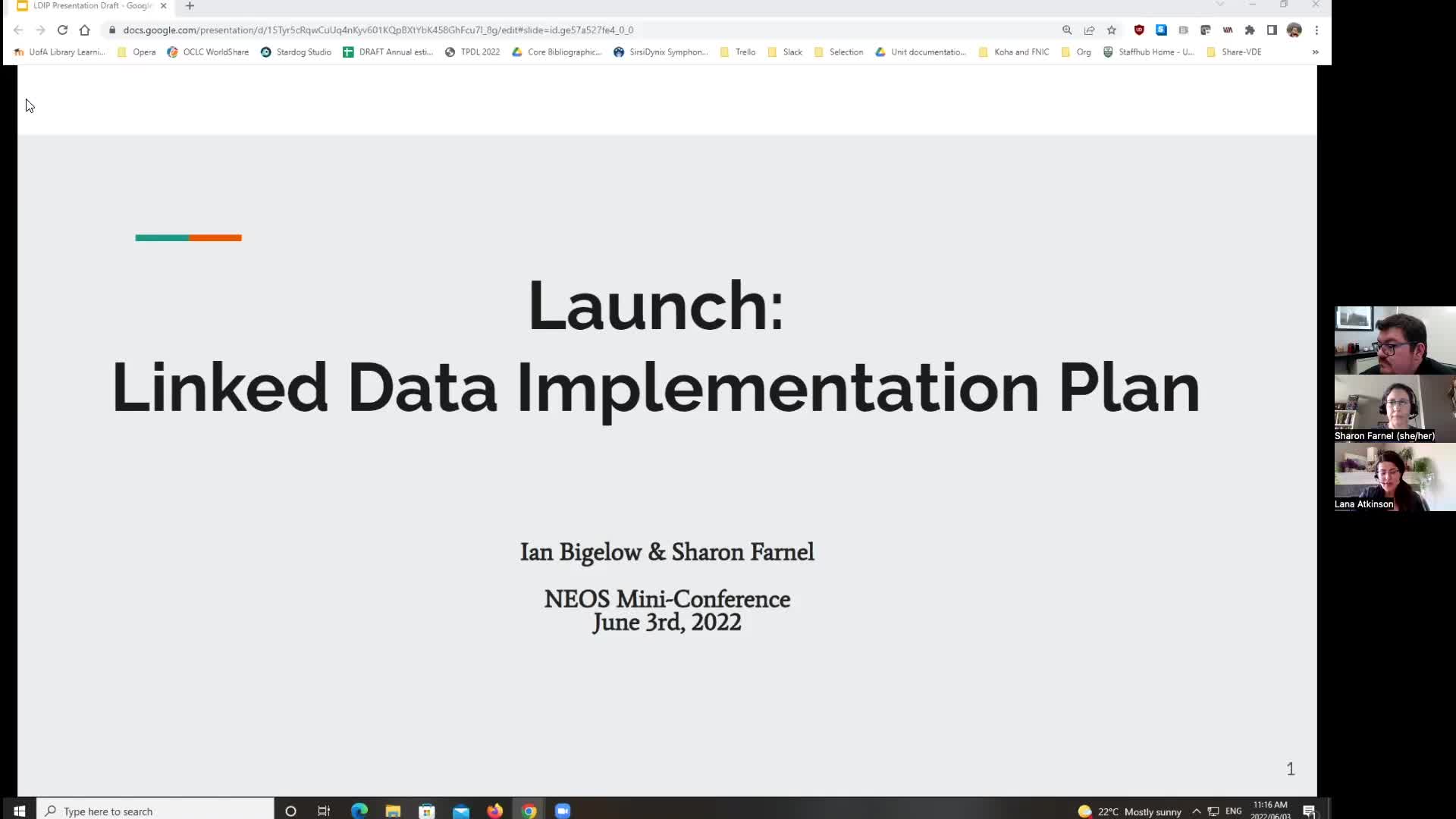The image size is (1456, 819).
Task: Open the Stardog Studio bookmark
Action: (x=296, y=52)
